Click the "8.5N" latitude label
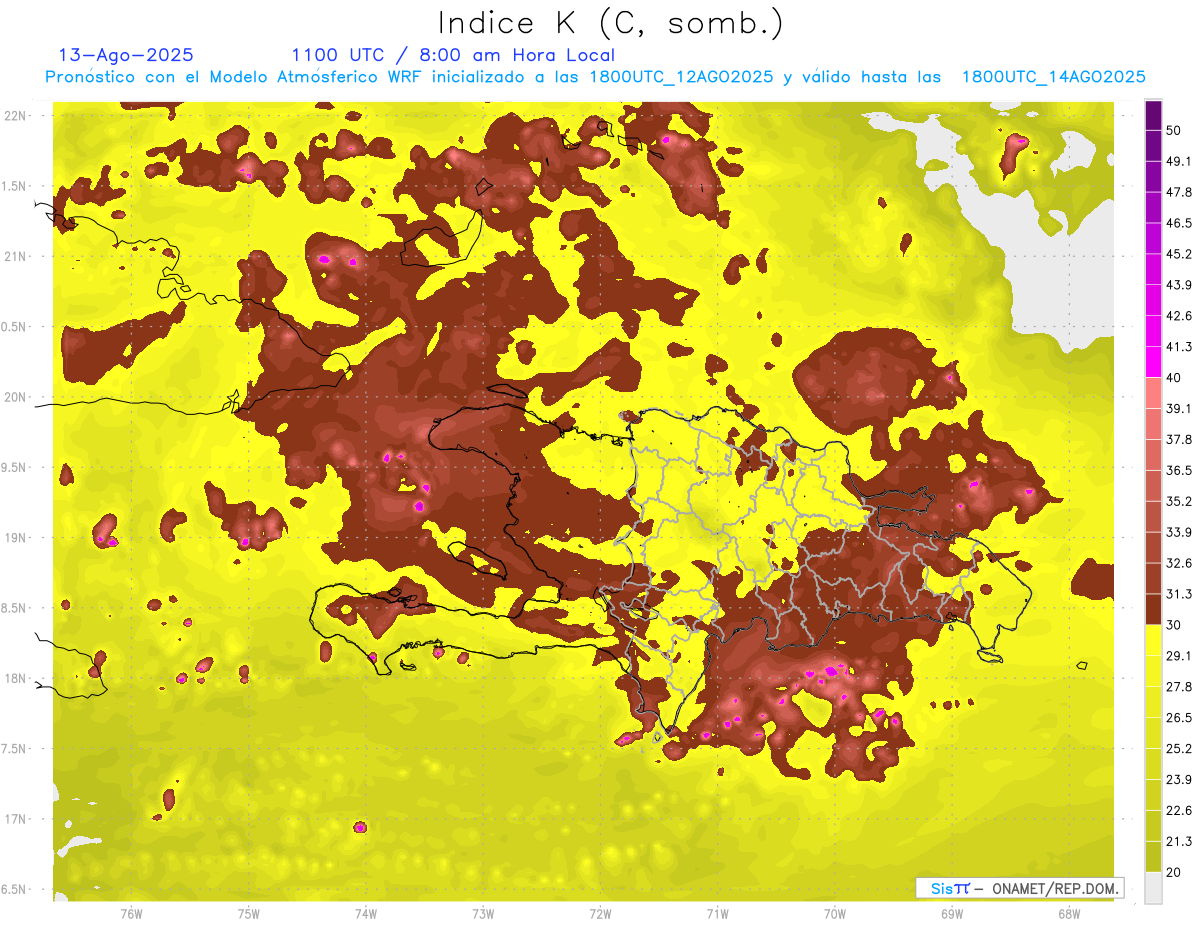The image size is (1200, 927). 14,608
